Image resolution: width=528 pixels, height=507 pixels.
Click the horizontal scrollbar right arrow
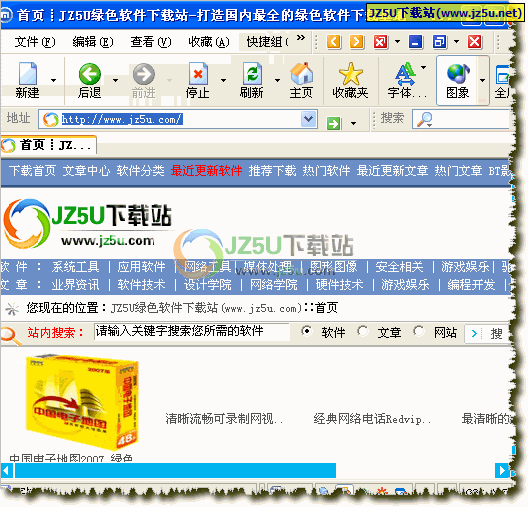[x=502, y=471]
